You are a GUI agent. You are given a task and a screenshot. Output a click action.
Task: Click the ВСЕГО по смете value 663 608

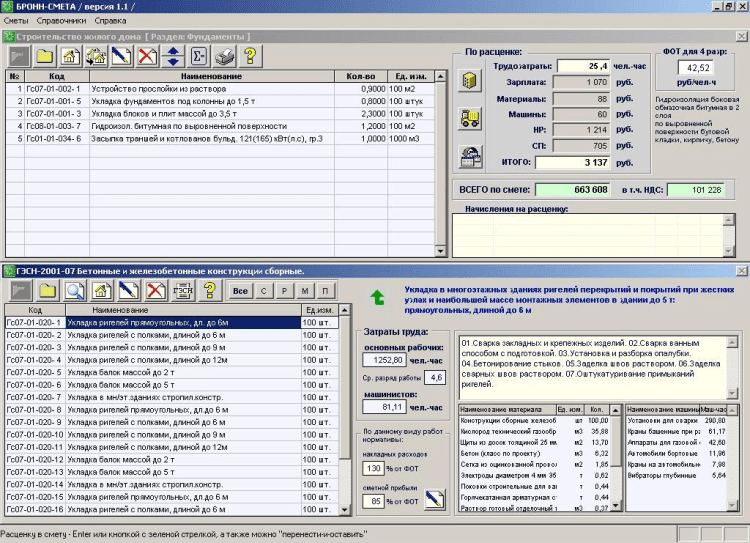click(x=572, y=190)
